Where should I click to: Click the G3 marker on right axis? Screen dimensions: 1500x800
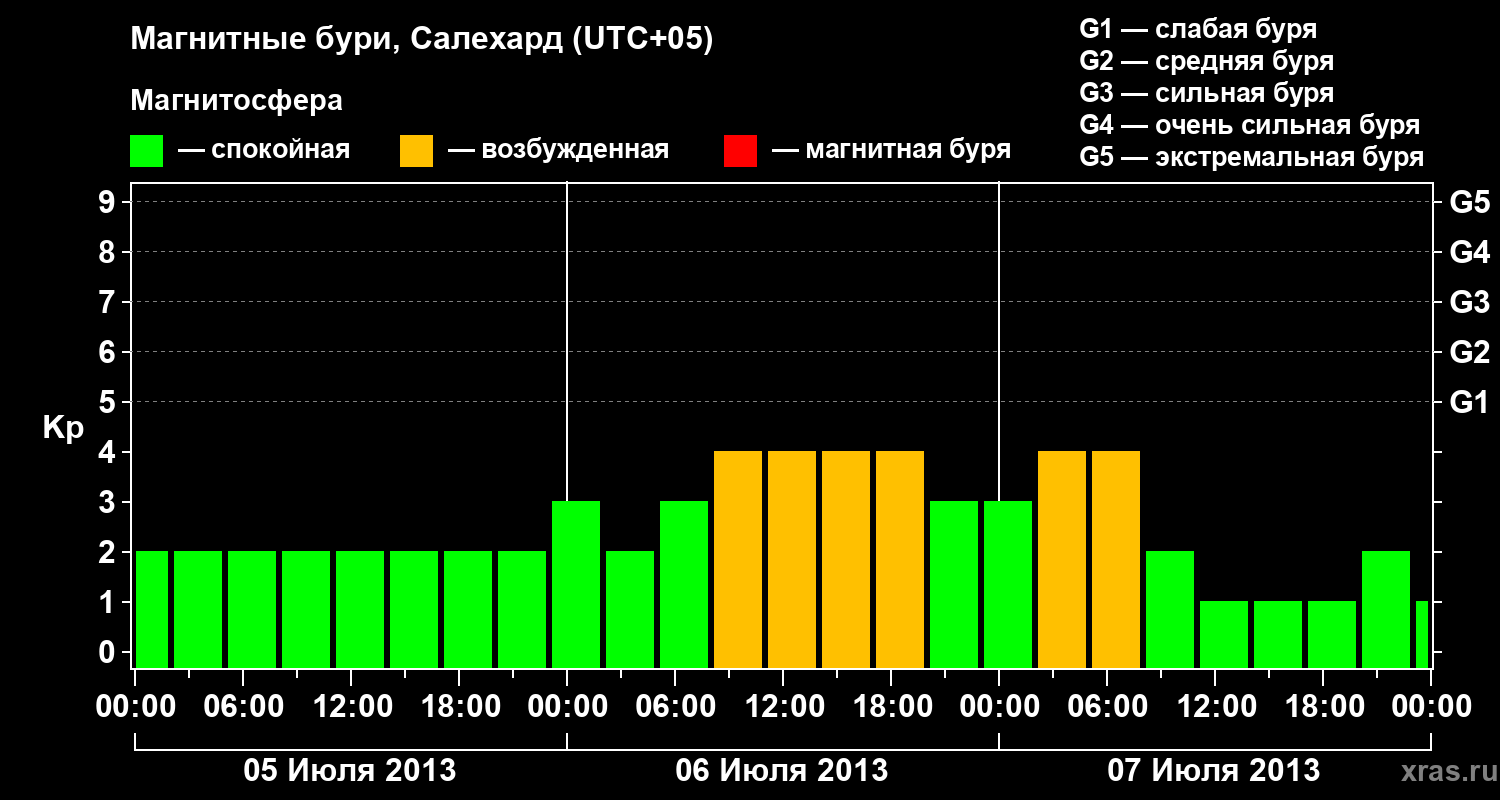coord(1469,302)
